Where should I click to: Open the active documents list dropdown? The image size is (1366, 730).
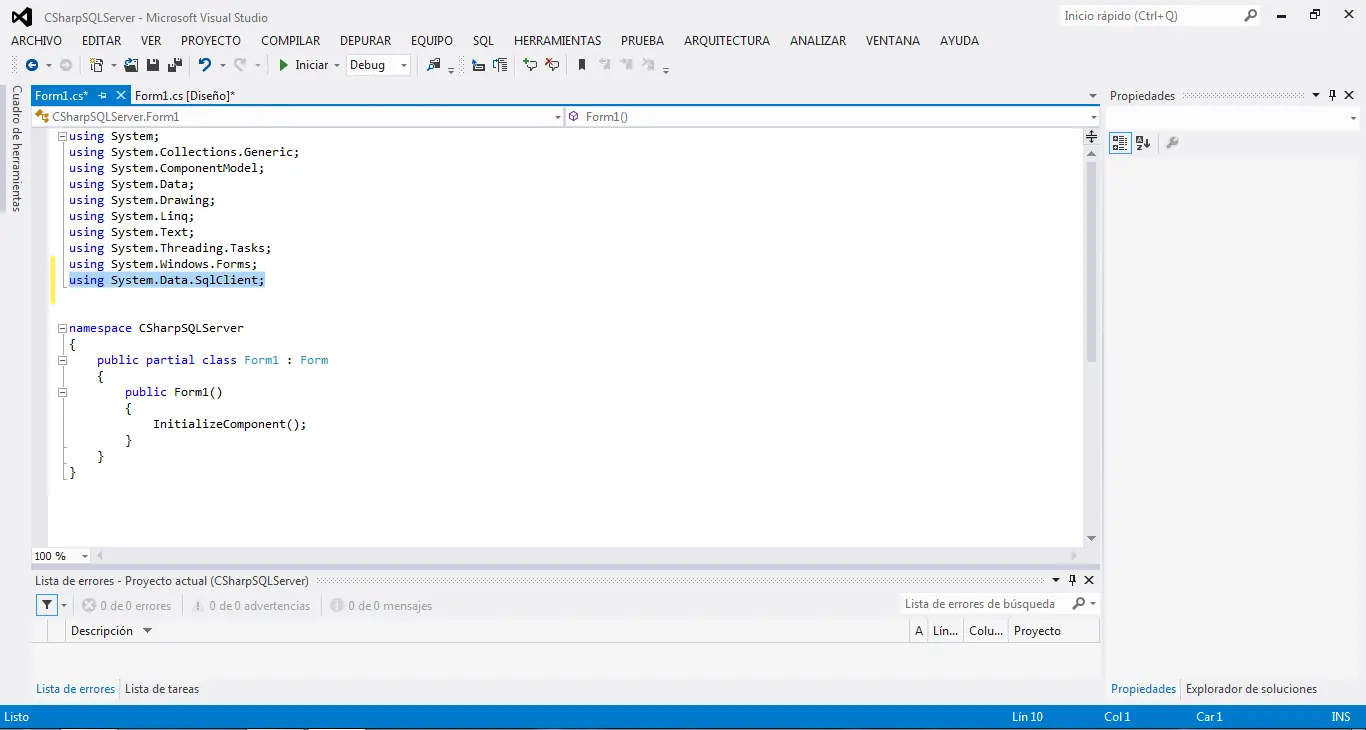pyautogui.click(x=1093, y=96)
